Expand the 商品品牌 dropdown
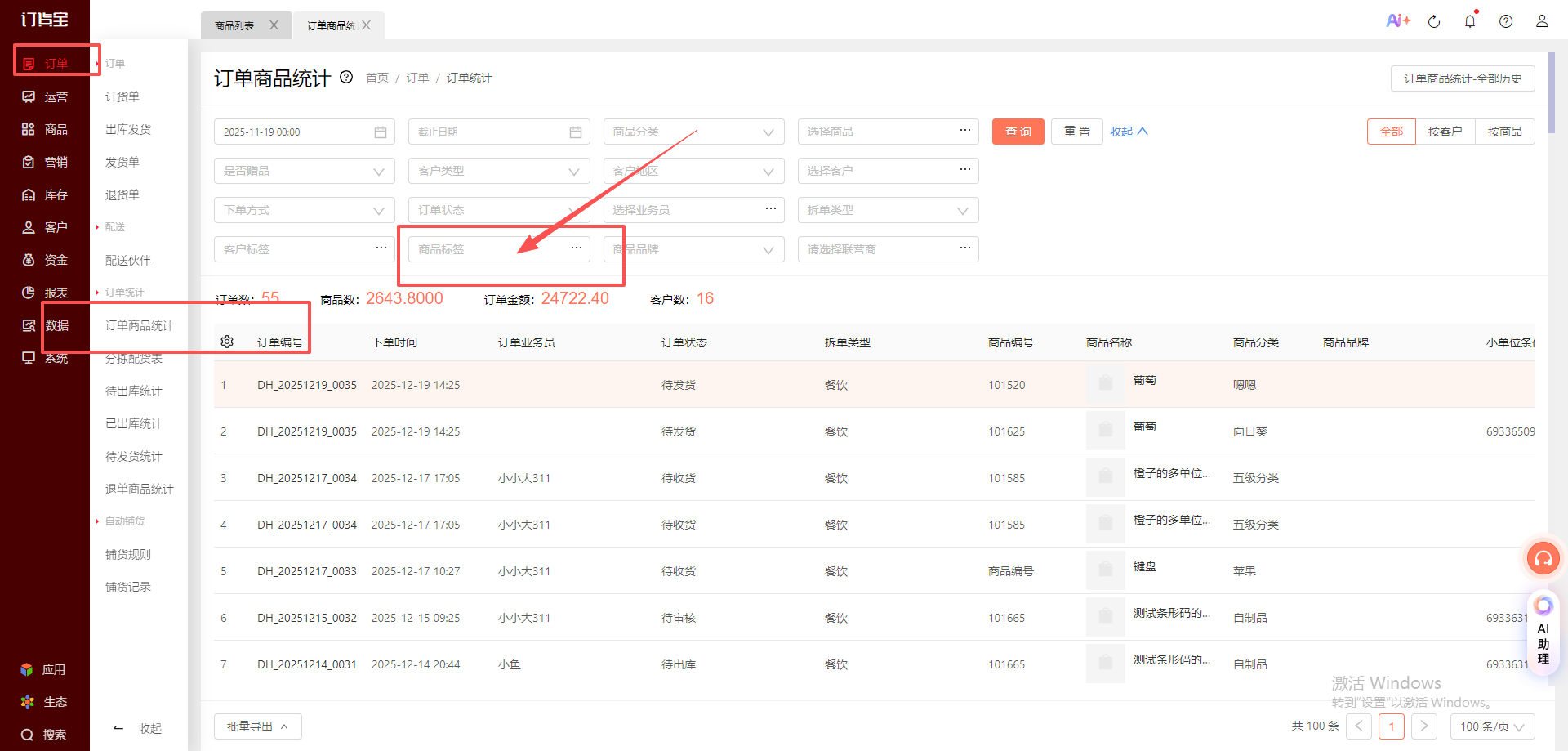The image size is (1568, 751). [694, 249]
